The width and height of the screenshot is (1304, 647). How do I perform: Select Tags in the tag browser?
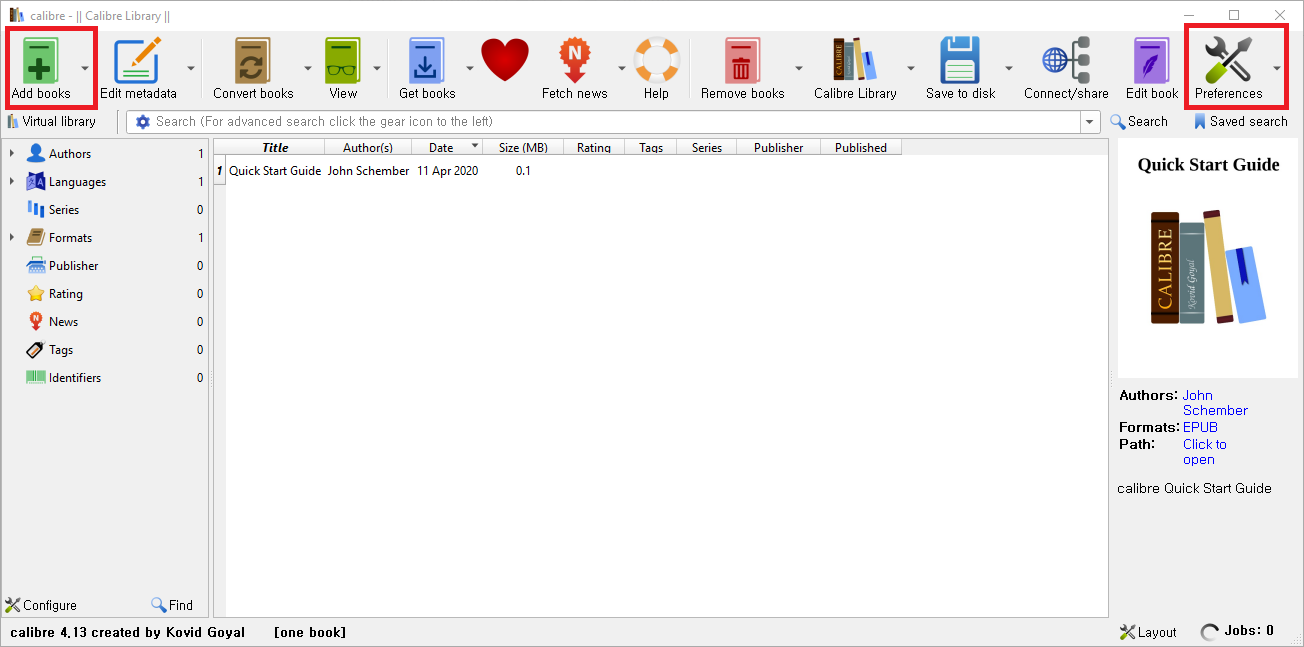coord(61,350)
